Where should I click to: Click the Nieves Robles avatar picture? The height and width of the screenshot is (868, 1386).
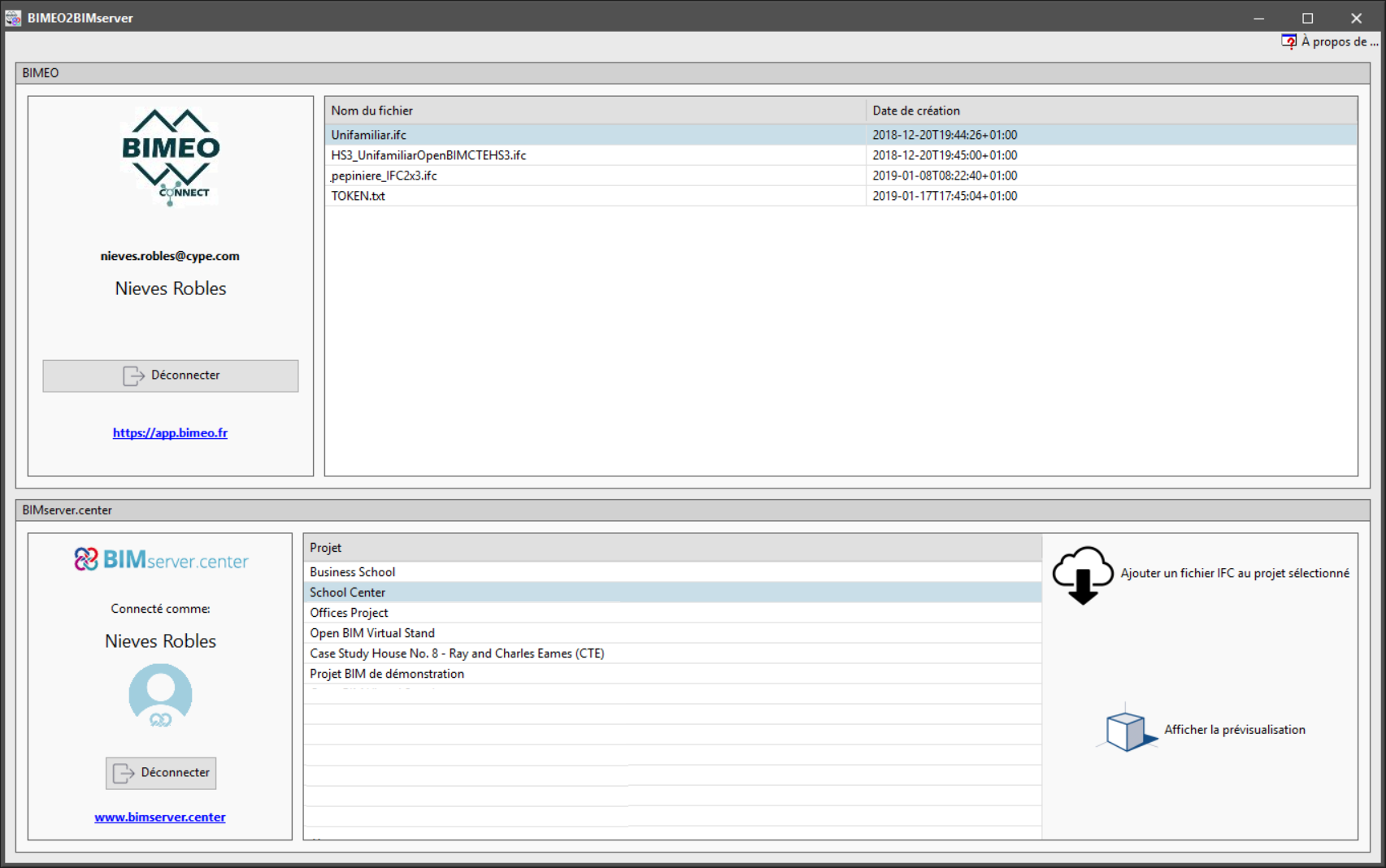(160, 695)
